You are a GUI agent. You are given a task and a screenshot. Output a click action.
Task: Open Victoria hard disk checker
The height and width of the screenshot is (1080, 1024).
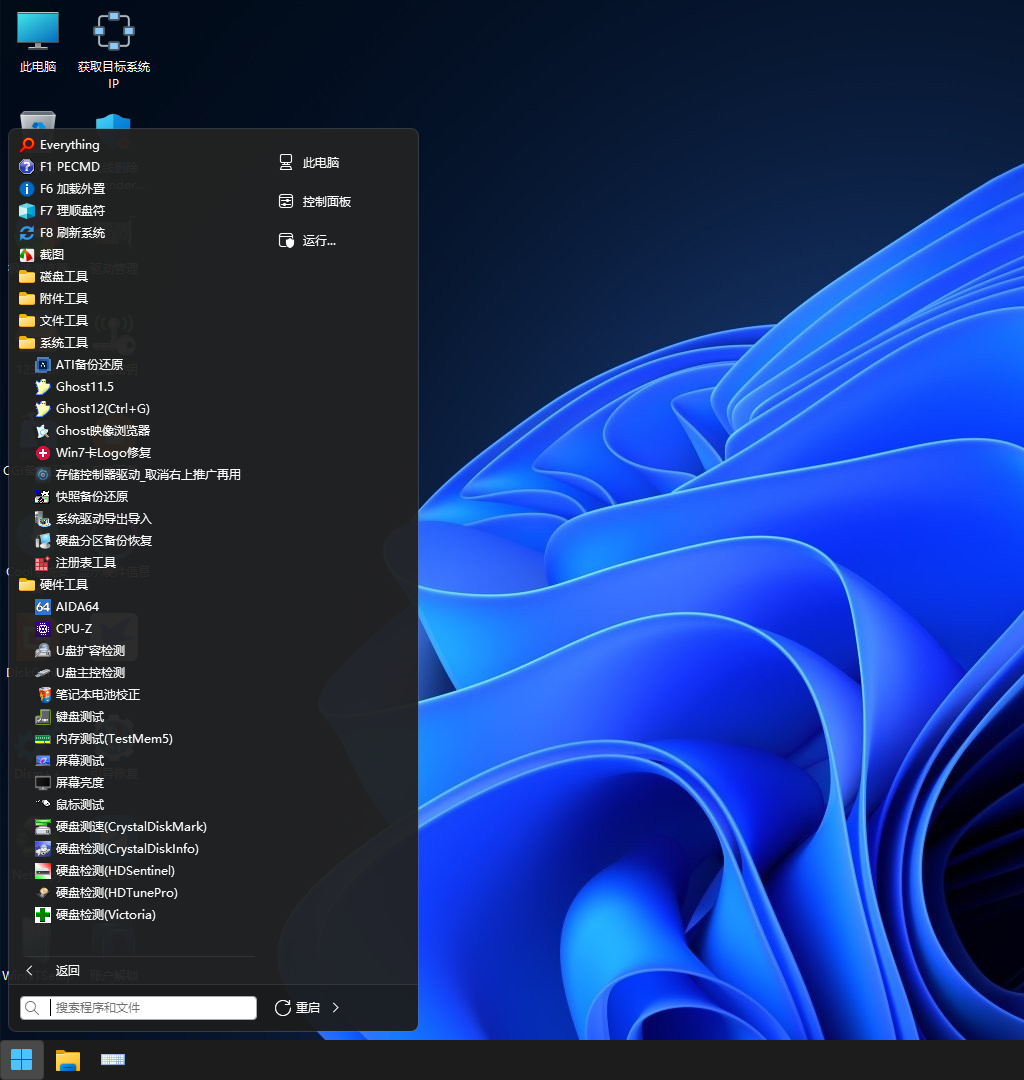105,915
